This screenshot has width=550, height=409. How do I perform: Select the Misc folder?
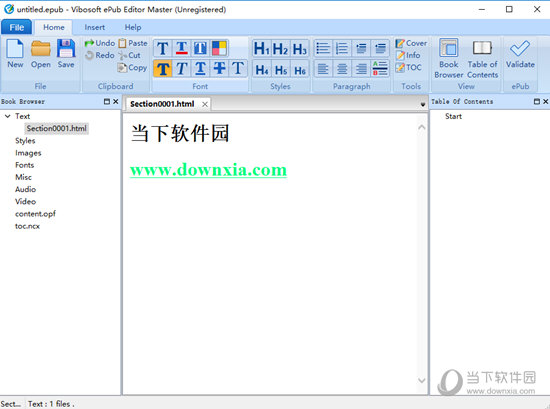23,177
